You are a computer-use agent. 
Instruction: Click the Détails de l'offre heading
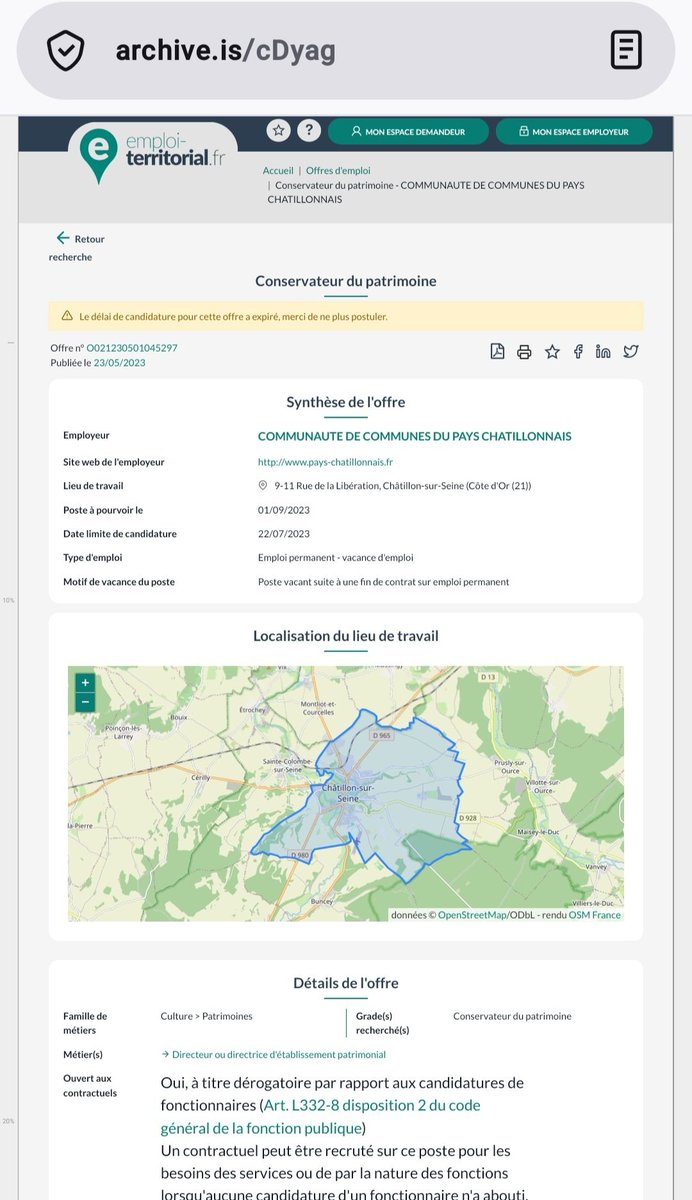(x=346, y=983)
